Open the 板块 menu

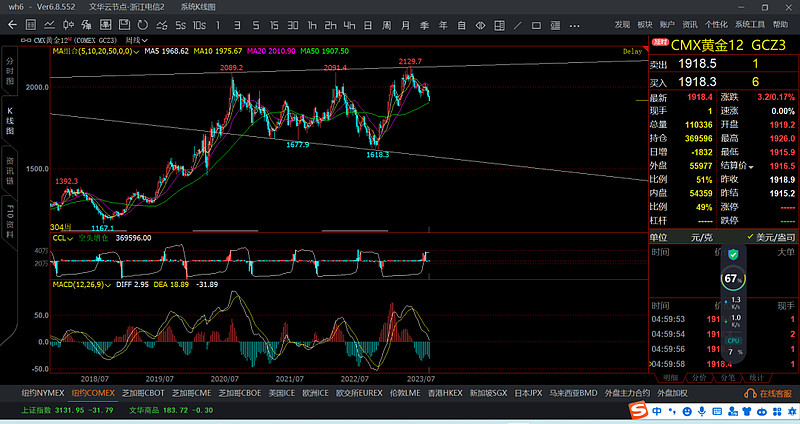point(645,24)
